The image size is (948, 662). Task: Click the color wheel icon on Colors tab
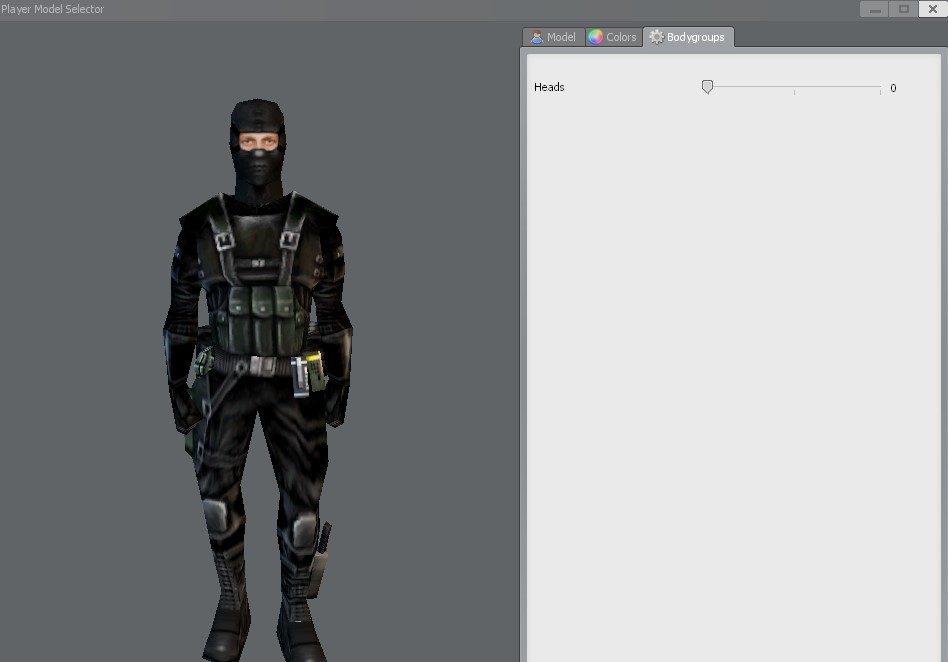596,37
